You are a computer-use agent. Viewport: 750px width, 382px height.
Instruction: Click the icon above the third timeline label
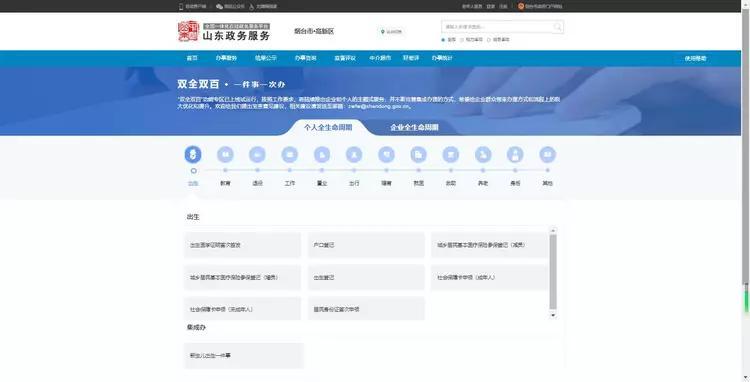257,154
